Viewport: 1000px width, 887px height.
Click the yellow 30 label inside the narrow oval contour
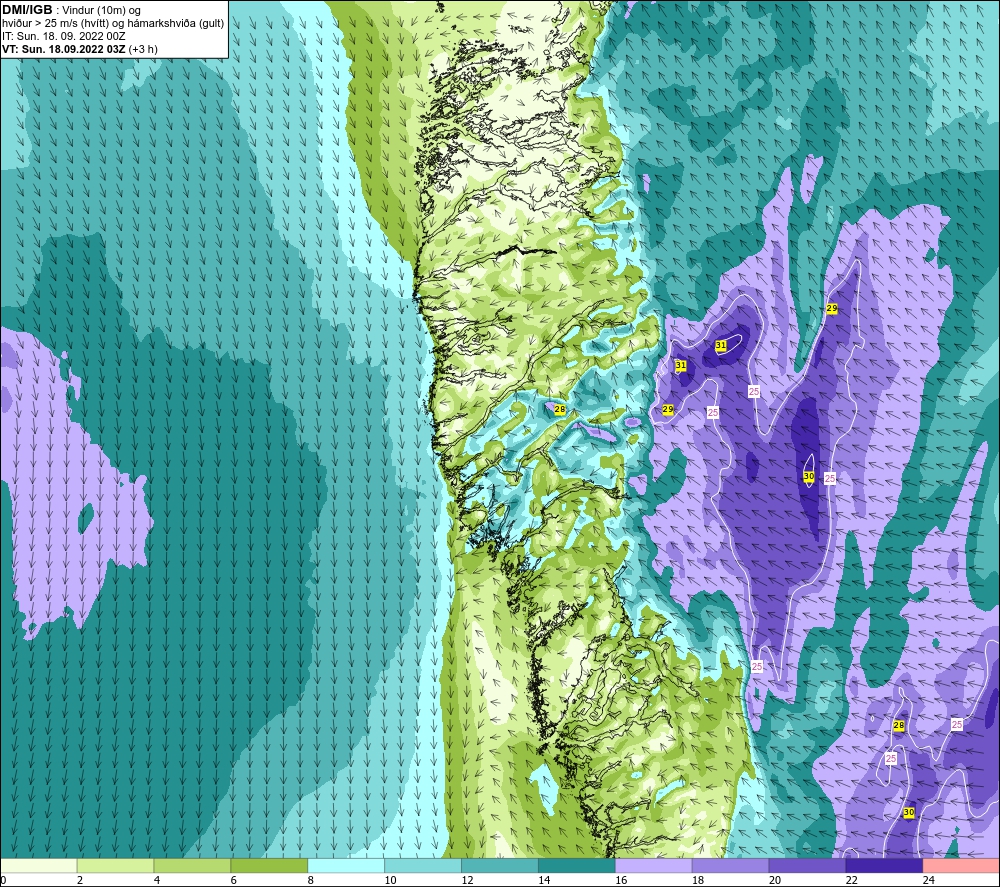click(x=809, y=476)
